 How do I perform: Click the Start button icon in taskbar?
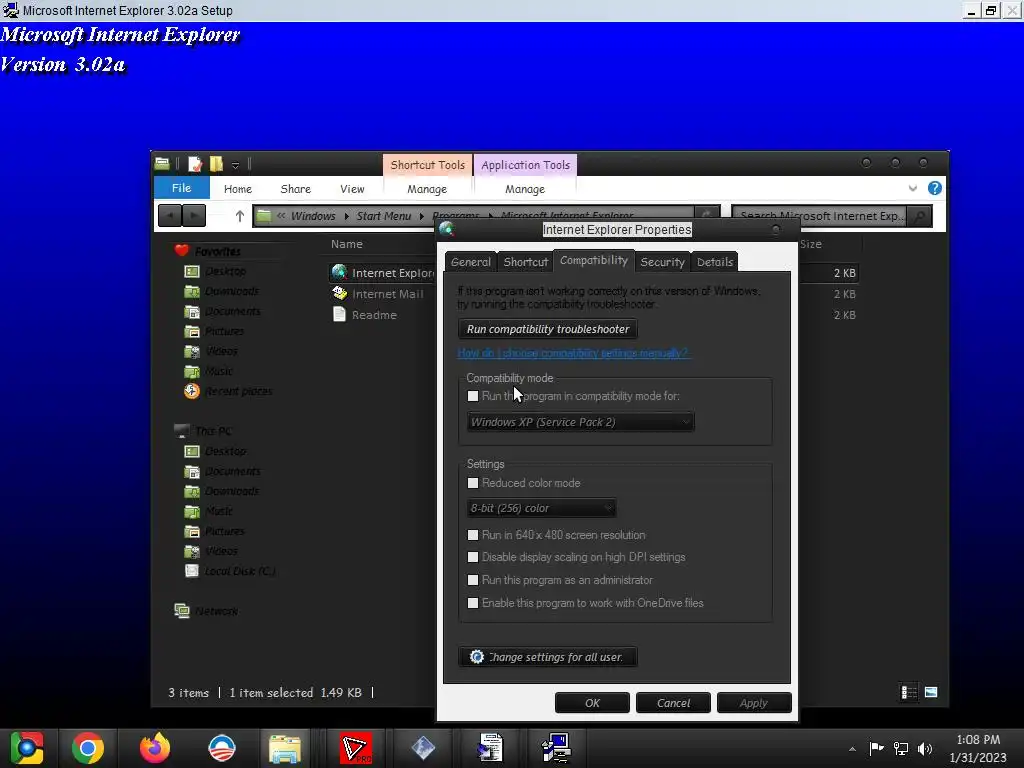[26, 748]
